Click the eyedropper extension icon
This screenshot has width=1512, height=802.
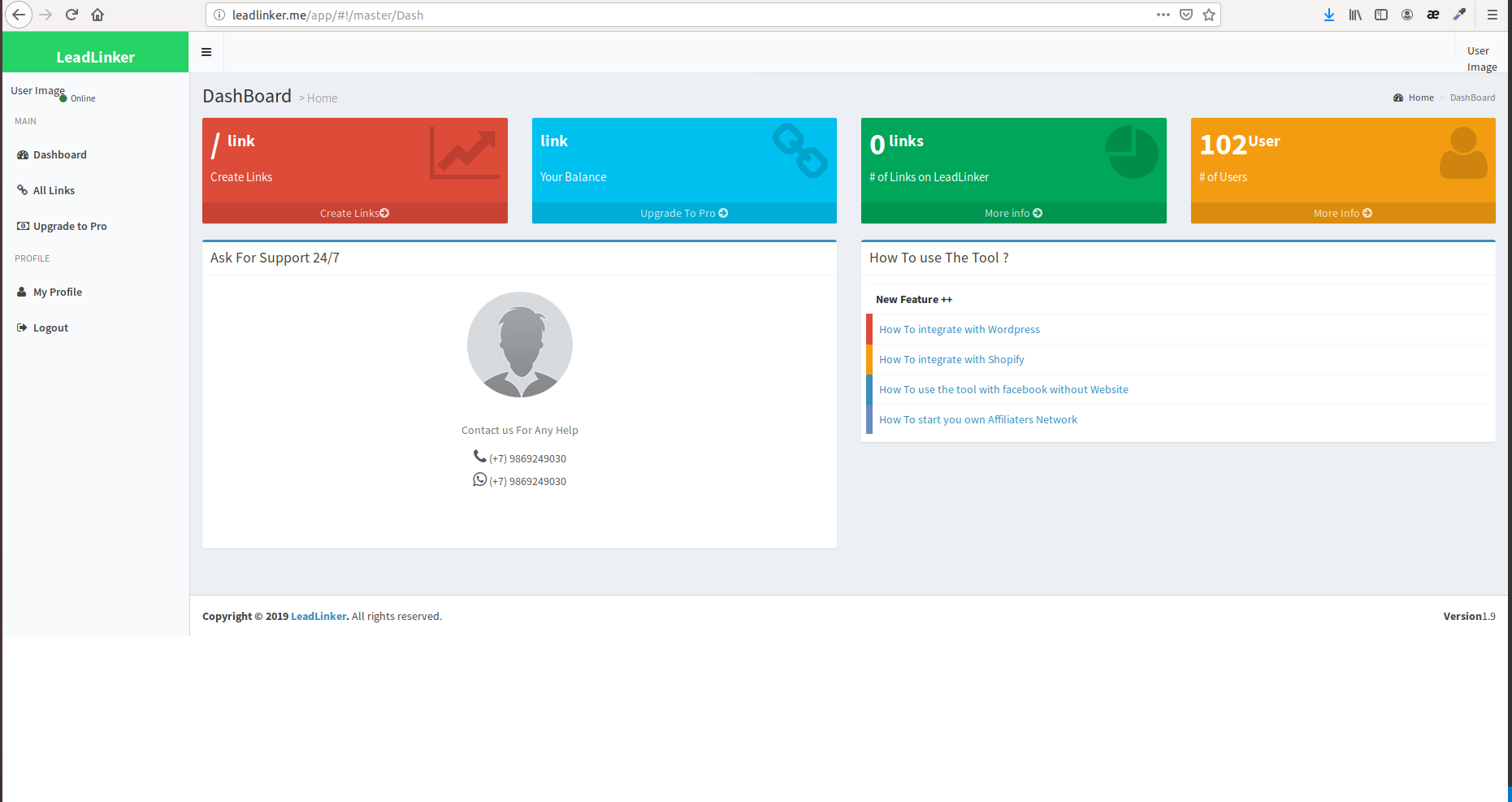pyautogui.click(x=1459, y=15)
